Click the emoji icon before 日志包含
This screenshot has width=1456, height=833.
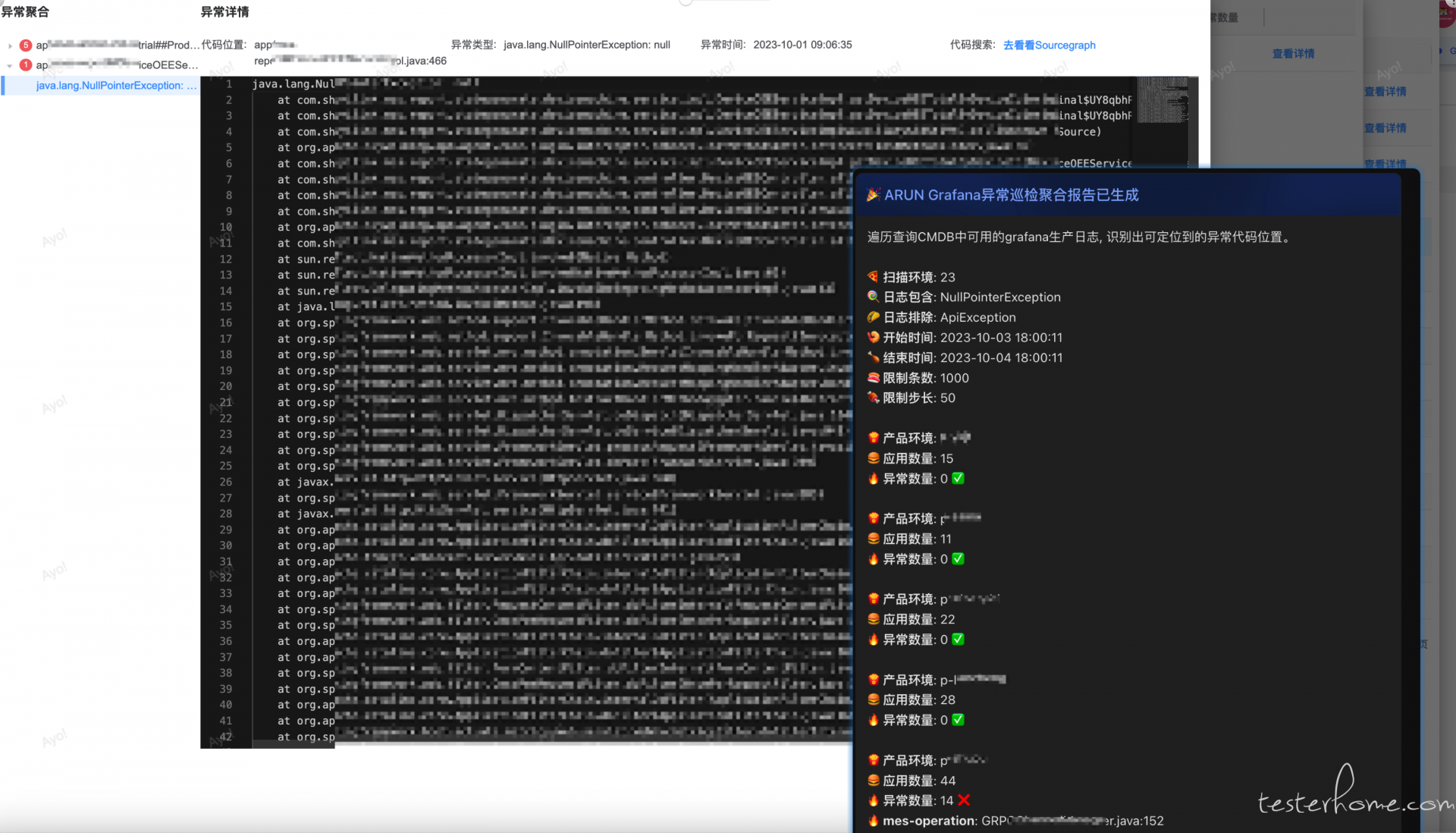click(x=874, y=297)
